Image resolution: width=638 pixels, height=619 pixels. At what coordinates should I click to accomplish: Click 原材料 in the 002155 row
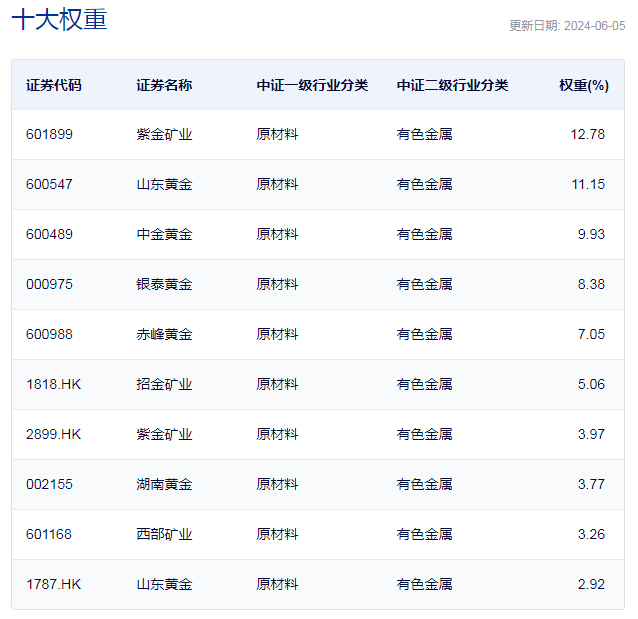(277, 484)
